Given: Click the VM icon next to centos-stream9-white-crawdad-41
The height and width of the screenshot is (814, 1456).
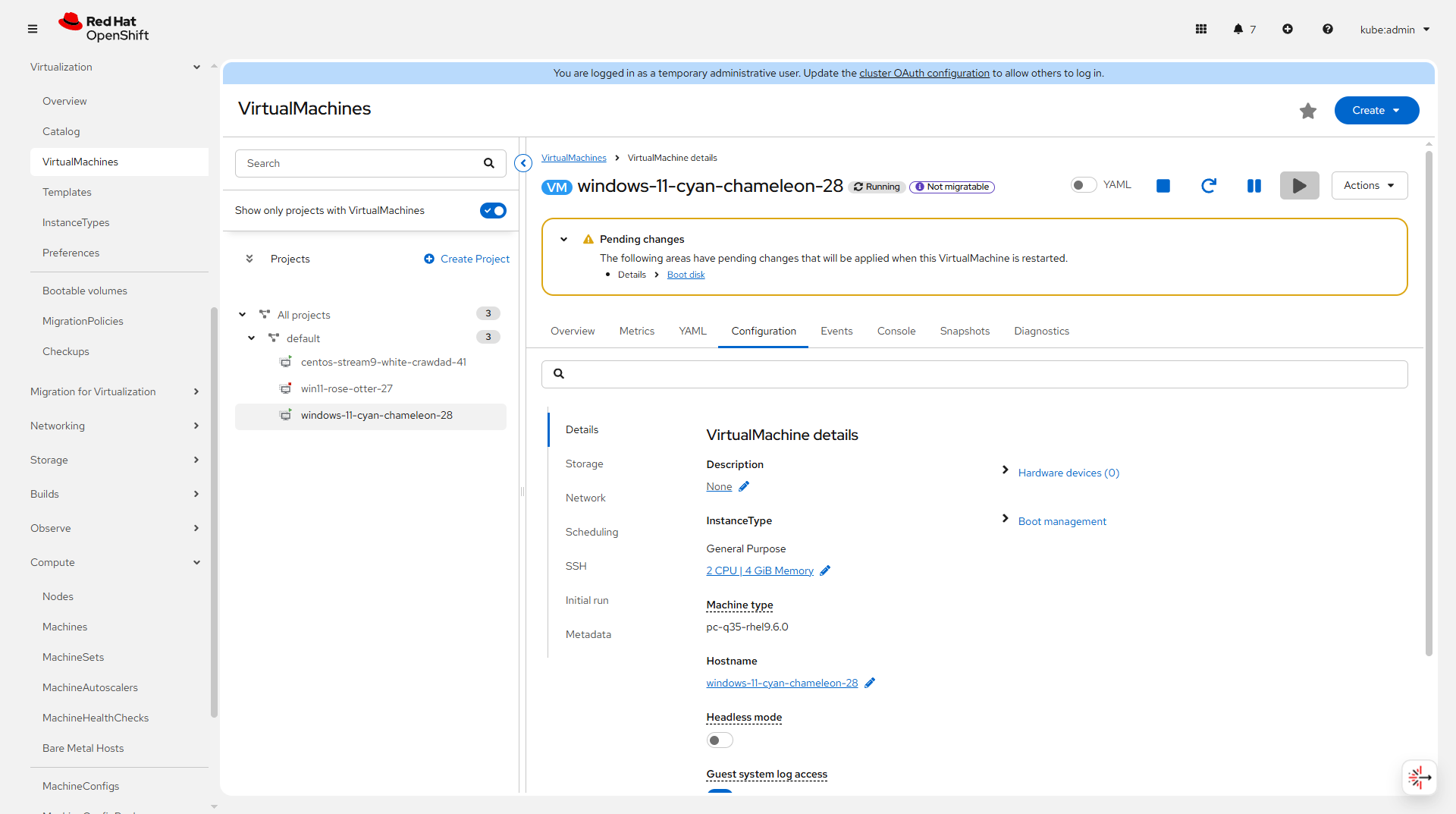Looking at the screenshot, I should point(286,362).
